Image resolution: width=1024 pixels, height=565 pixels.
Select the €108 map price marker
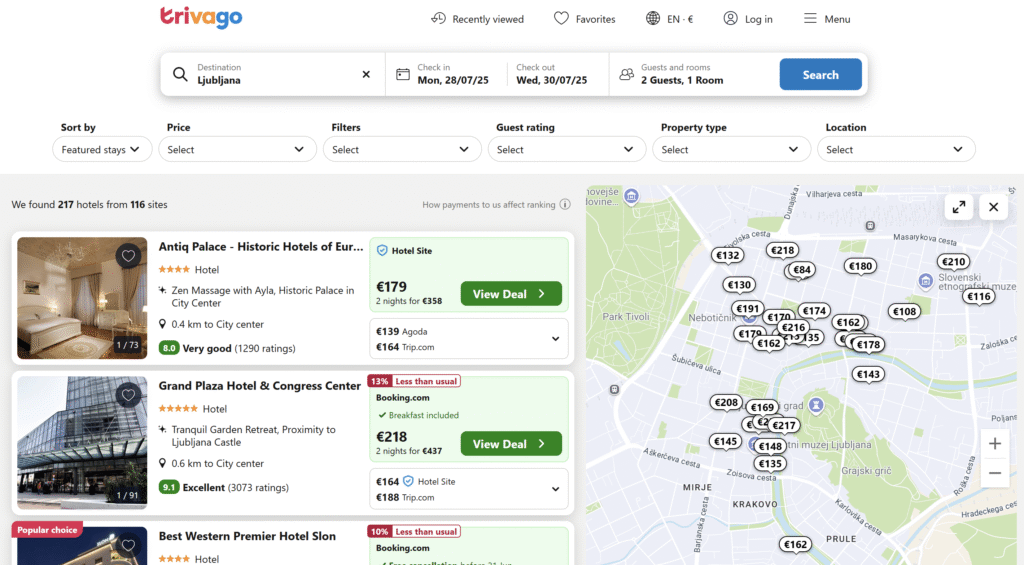904,312
